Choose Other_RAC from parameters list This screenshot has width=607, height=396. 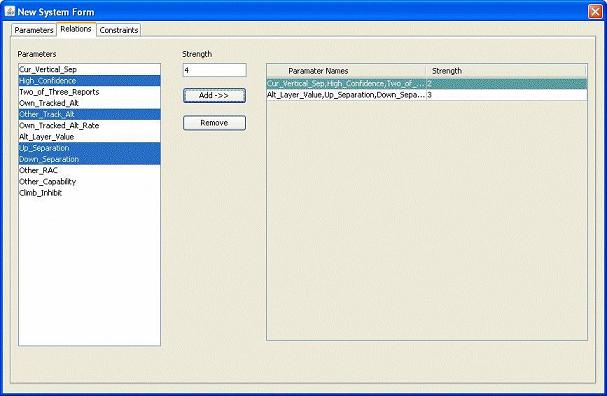(x=89, y=170)
